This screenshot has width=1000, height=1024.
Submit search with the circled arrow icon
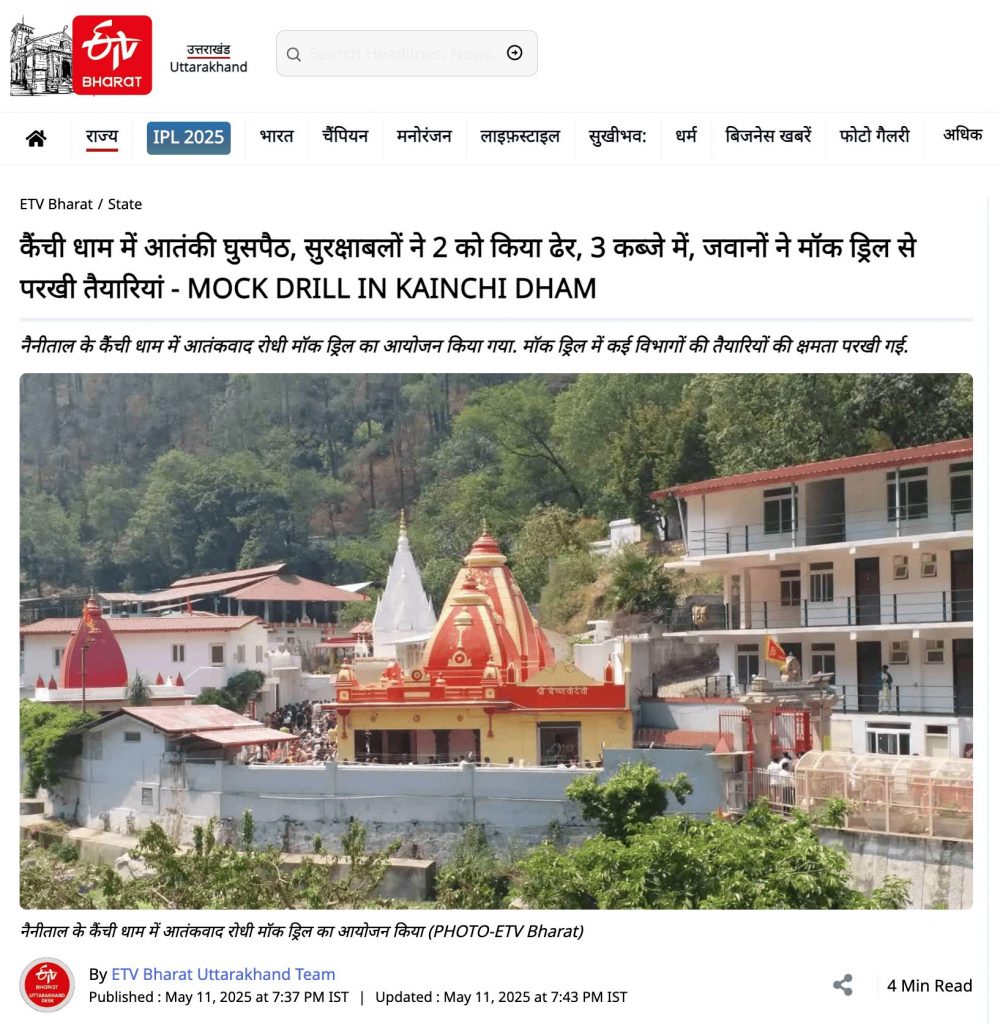tap(515, 53)
